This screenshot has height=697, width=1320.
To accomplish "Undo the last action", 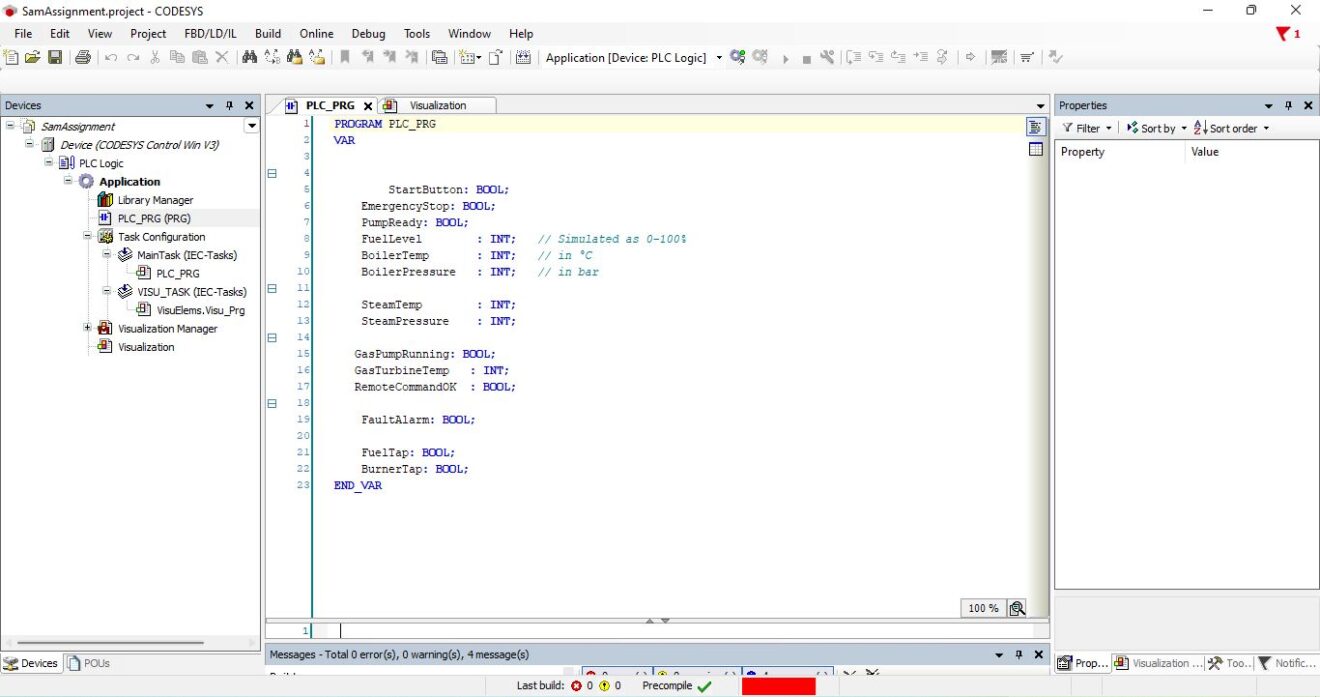I will click(x=110, y=57).
